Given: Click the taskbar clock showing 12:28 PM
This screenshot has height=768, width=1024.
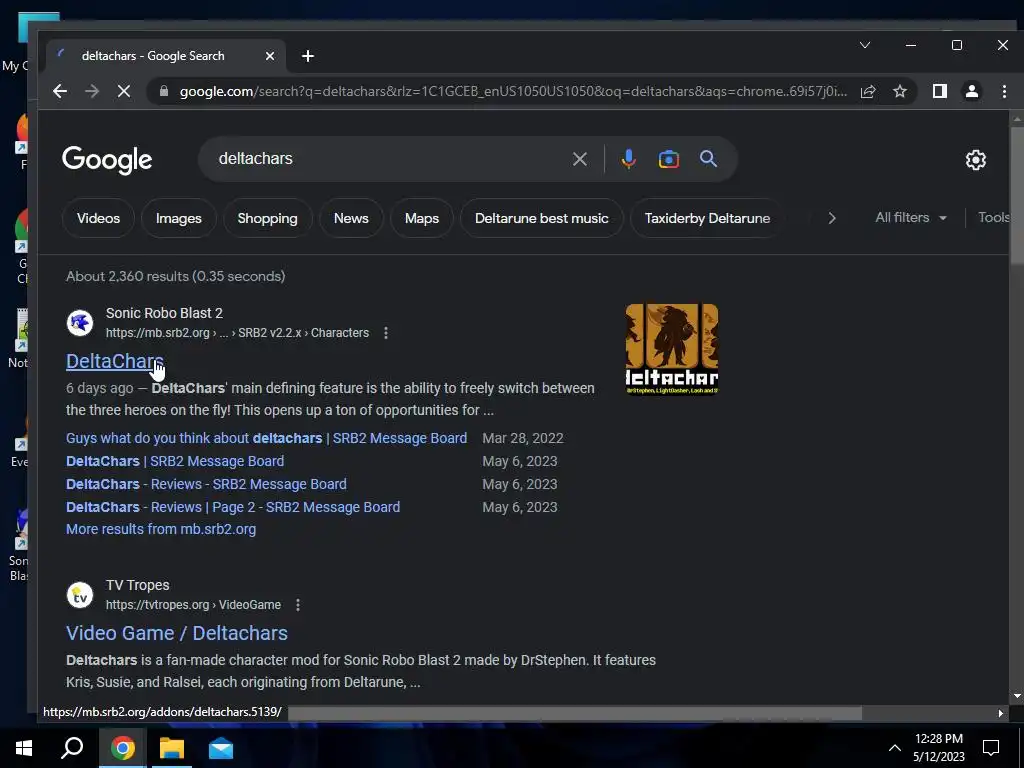Looking at the screenshot, I should (x=938, y=748).
